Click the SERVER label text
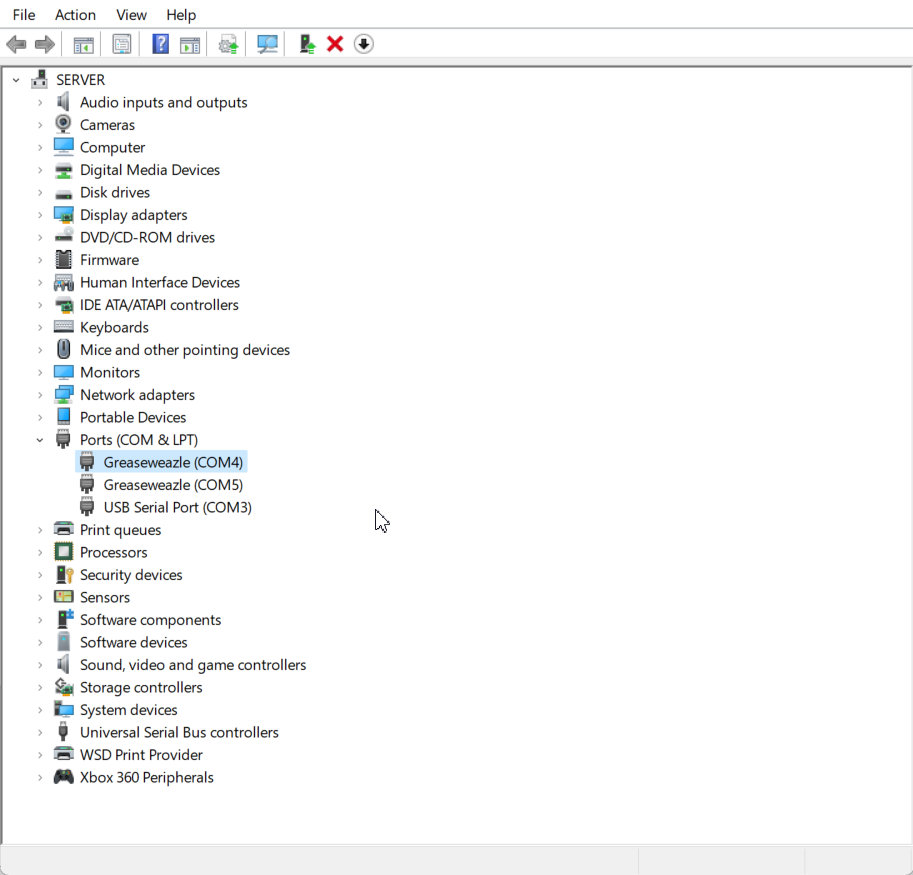The image size is (913, 875). (80, 80)
